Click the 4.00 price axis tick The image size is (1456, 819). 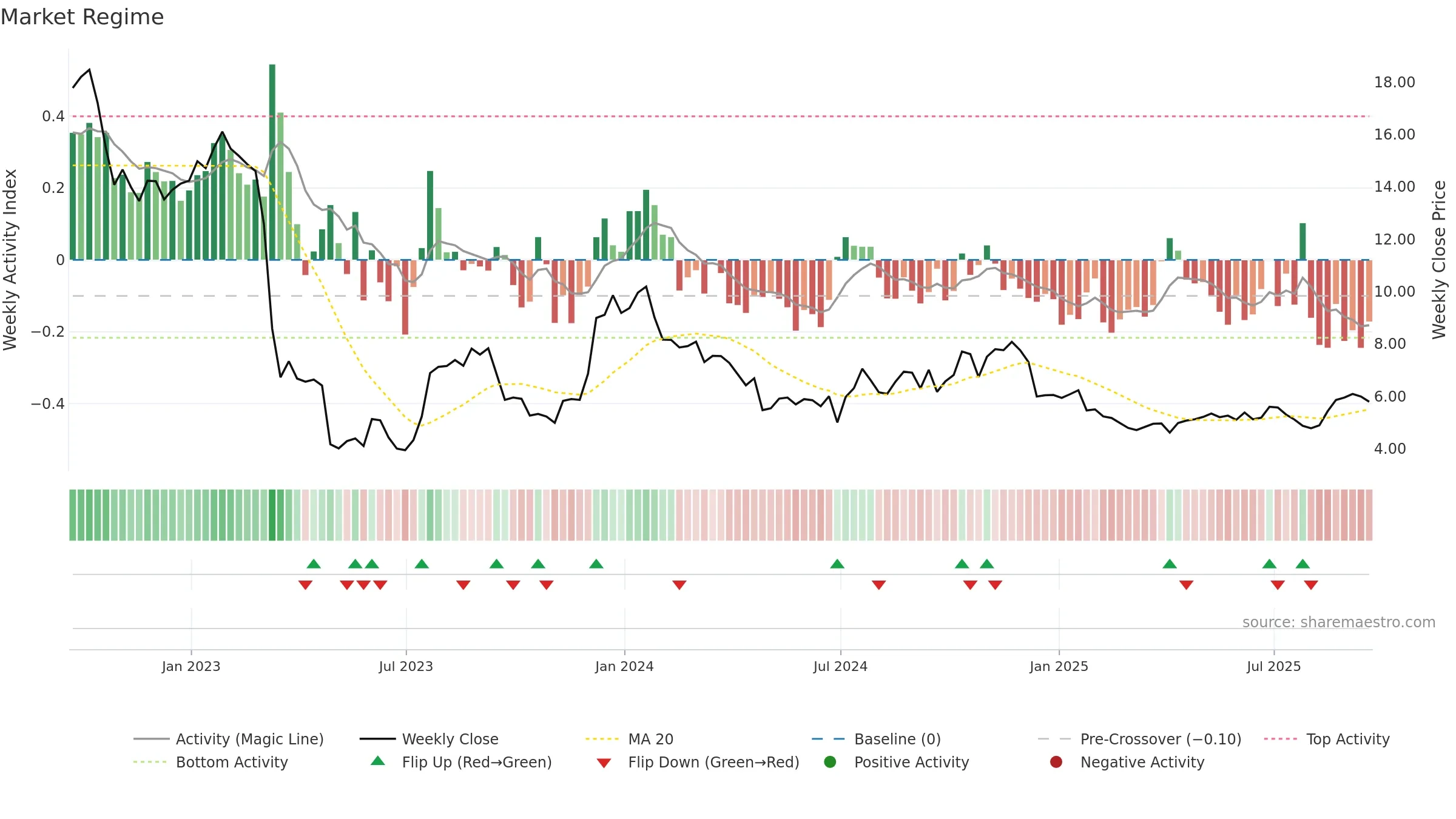(x=1389, y=449)
